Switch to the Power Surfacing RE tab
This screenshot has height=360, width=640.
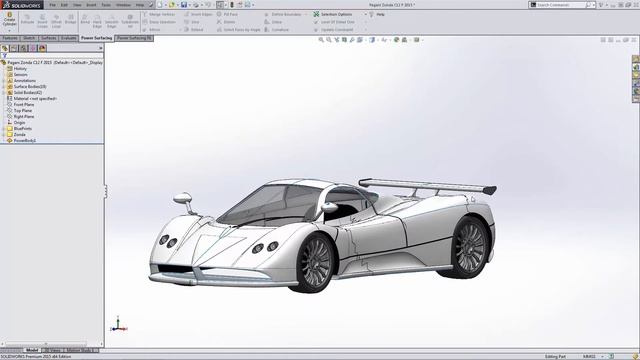[134, 38]
